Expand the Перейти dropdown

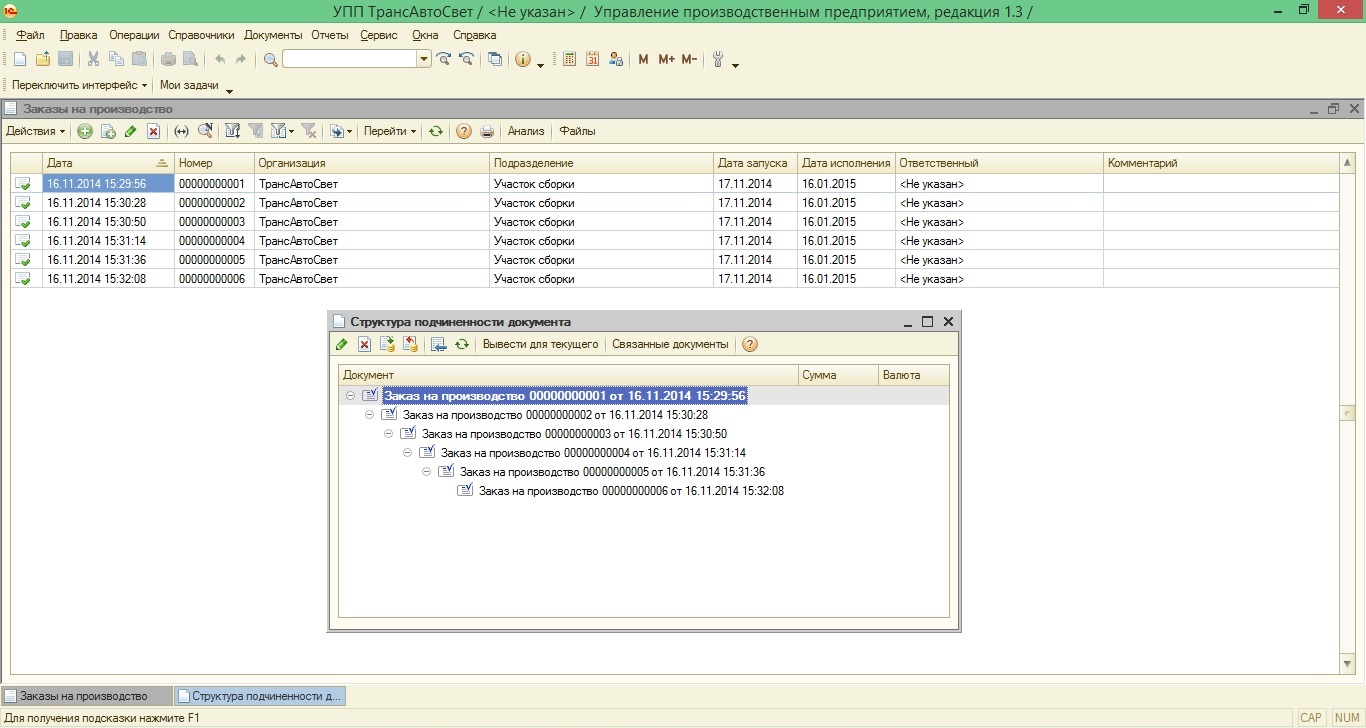[390, 131]
